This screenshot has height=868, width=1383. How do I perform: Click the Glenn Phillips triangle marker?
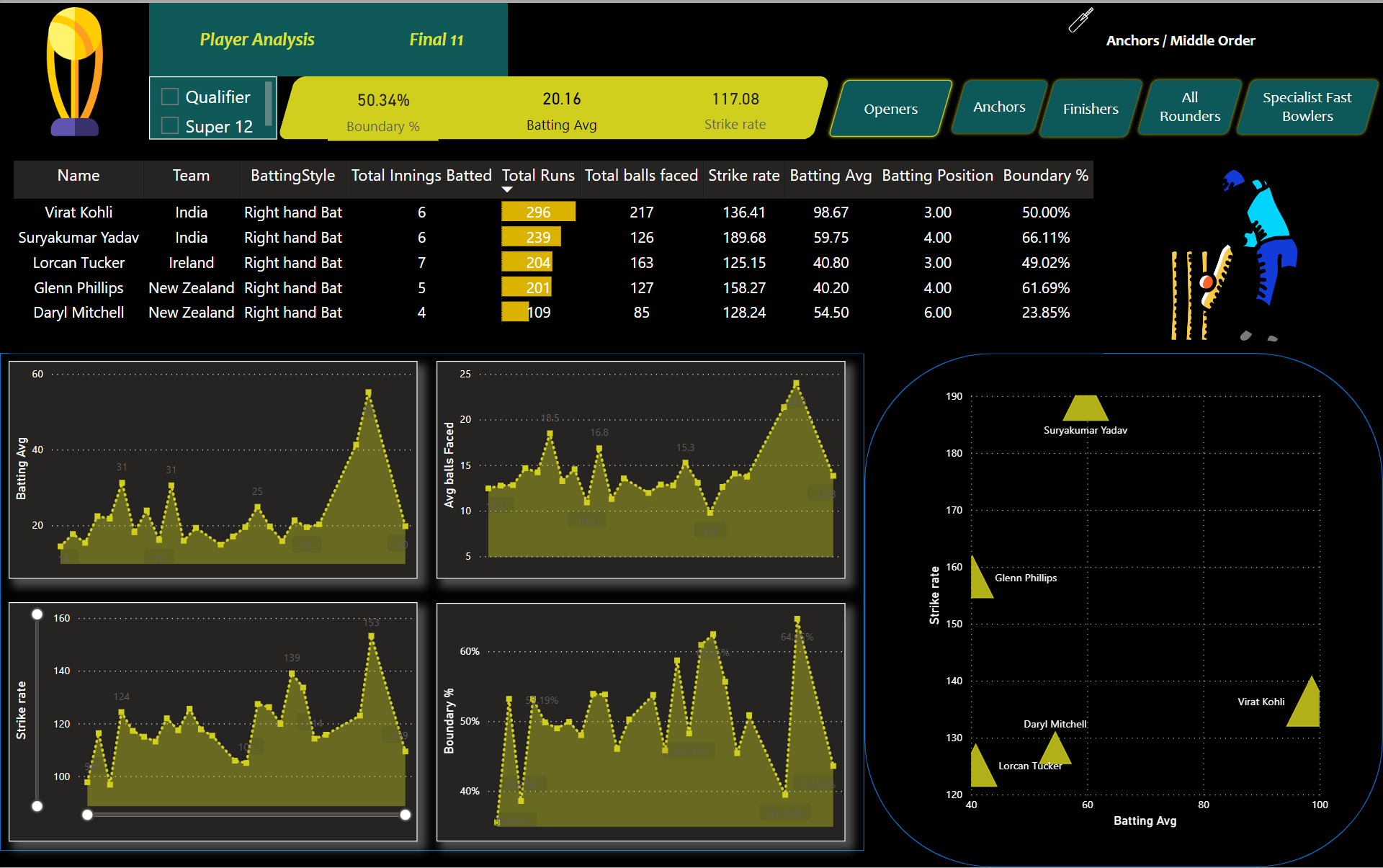click(x=978, y=582)
